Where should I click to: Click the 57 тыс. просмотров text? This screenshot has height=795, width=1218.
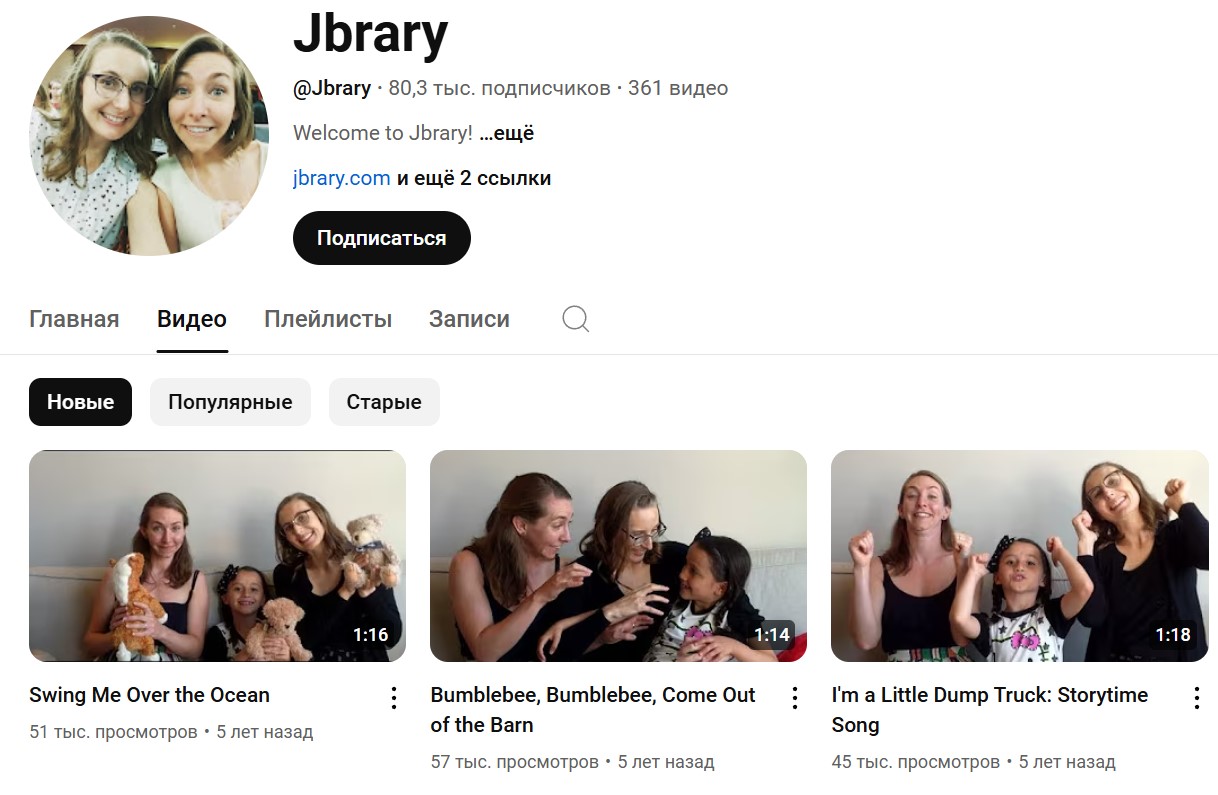pos(514,762)
